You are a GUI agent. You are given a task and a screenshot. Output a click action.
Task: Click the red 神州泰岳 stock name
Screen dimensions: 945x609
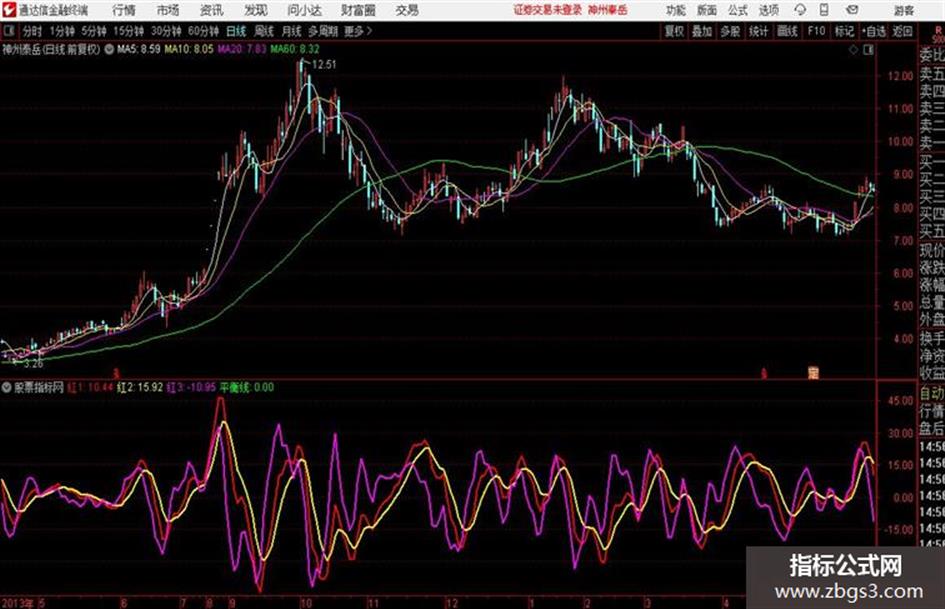[608, 10]
